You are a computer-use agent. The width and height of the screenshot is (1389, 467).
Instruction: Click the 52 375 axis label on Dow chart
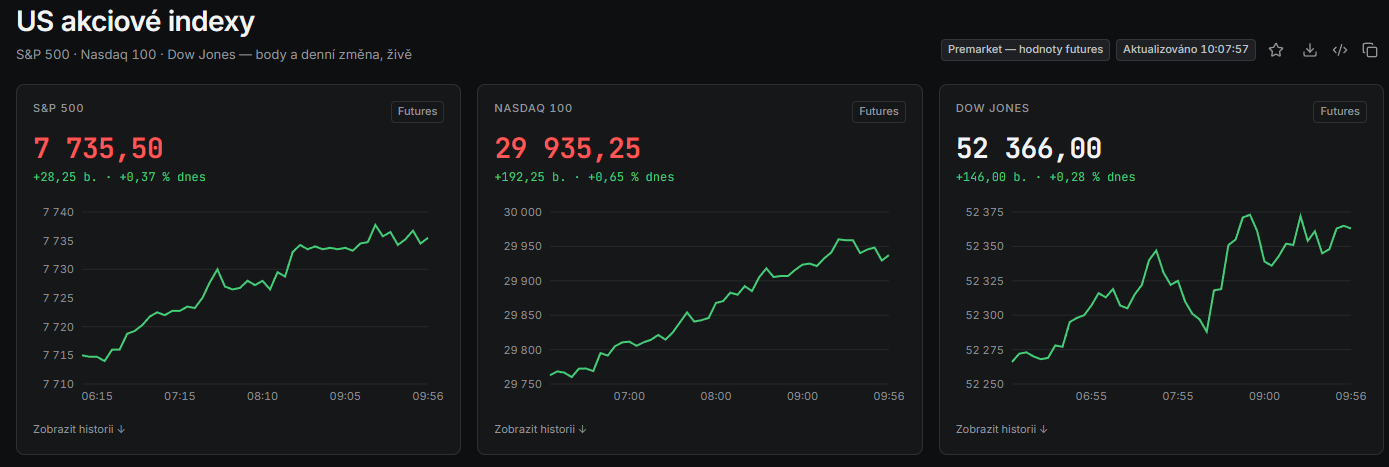click(x=984, y=212)
